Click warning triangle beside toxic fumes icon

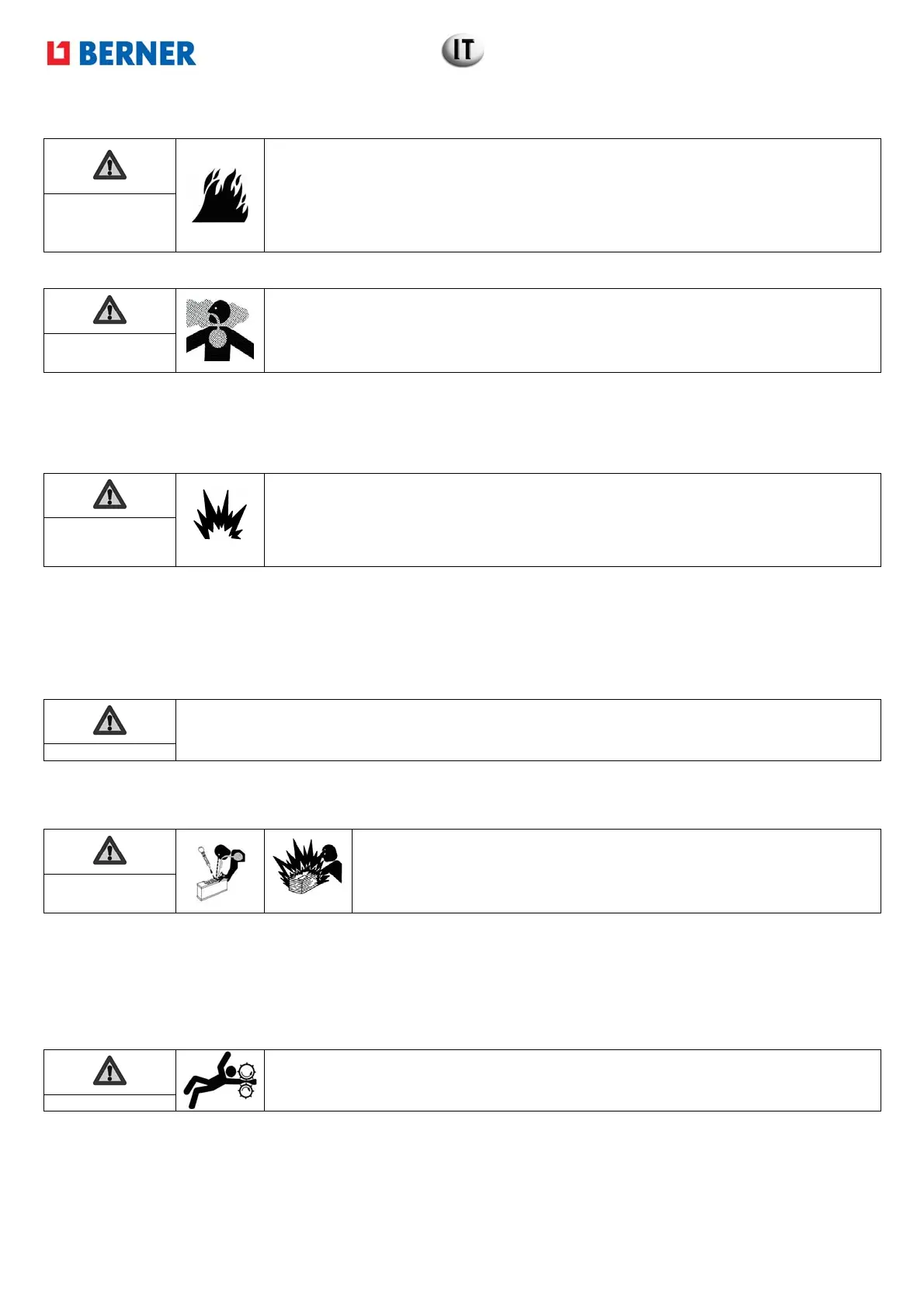(x=109, y=311)
